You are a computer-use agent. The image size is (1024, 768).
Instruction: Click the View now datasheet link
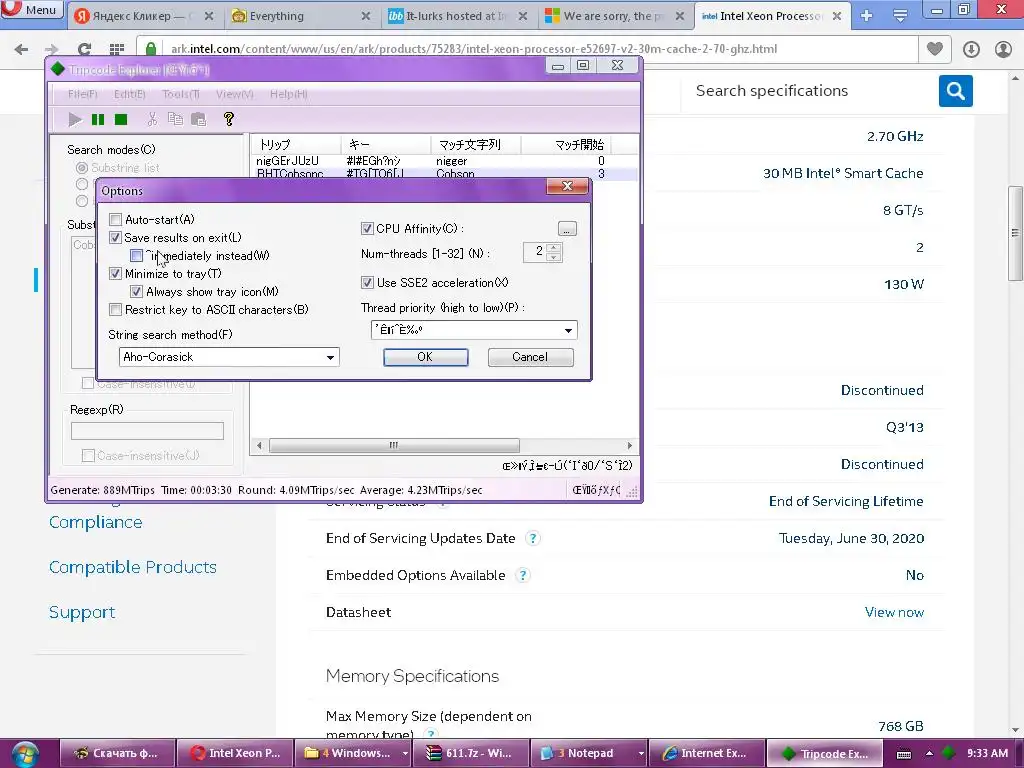pyautogui.click(x=894, y=613)
